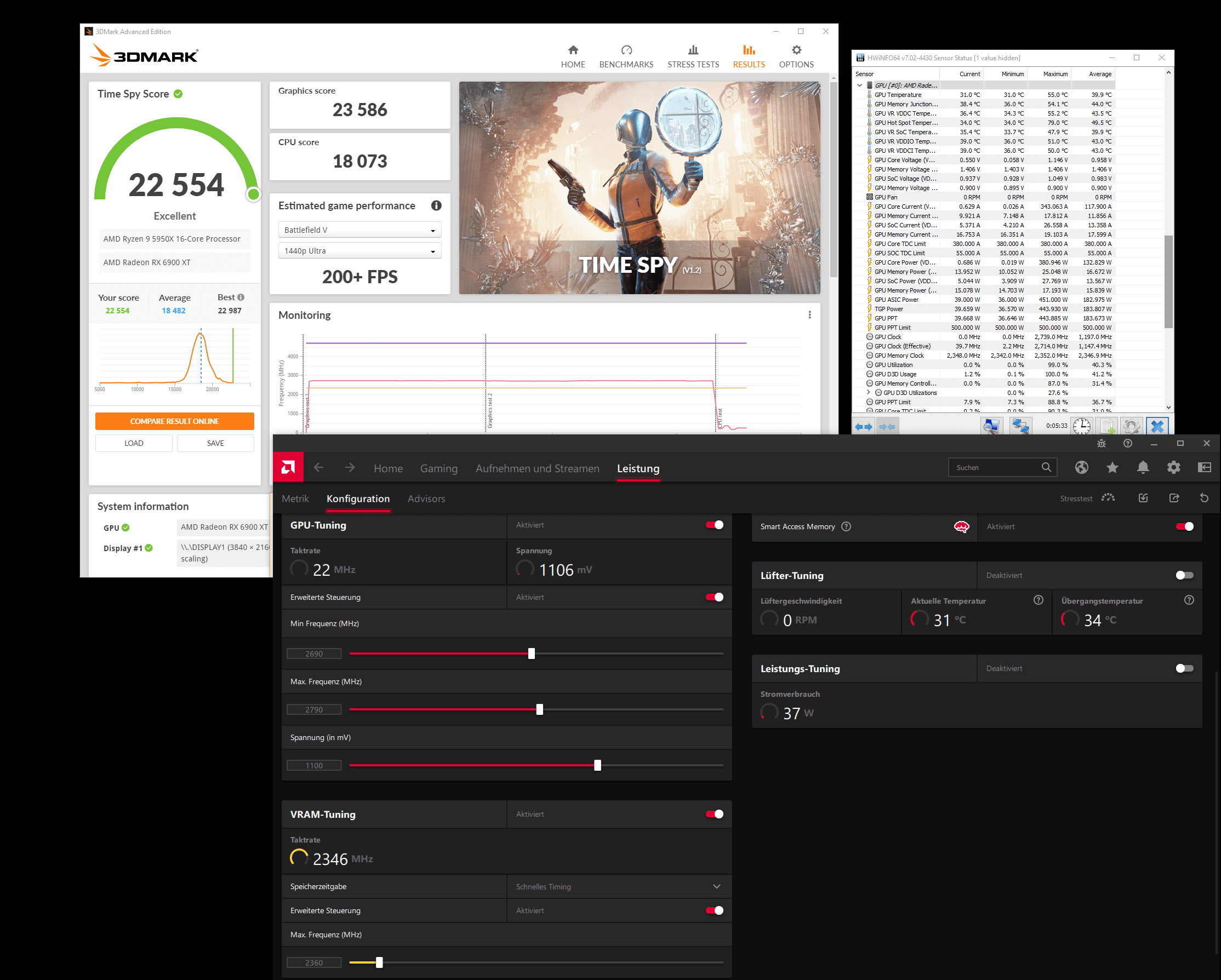Click Min Frequenz value field 2690
Image resolution: width=1221 pixels, height=980 pixels.
[x=315, y=654]
